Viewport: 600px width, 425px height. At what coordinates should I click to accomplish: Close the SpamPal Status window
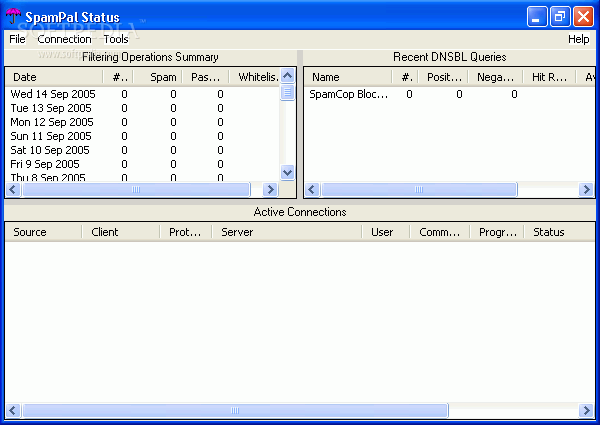[x=583, y=16]
